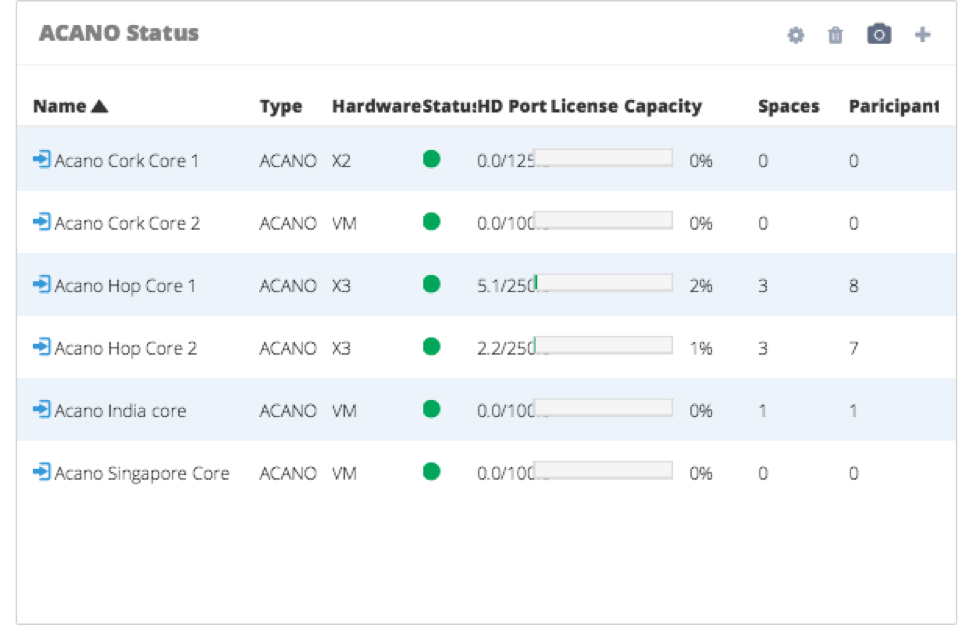Open the Acano India core link
Image resolution: width=973 pixels, height=625 pixels.
(120, 411)
